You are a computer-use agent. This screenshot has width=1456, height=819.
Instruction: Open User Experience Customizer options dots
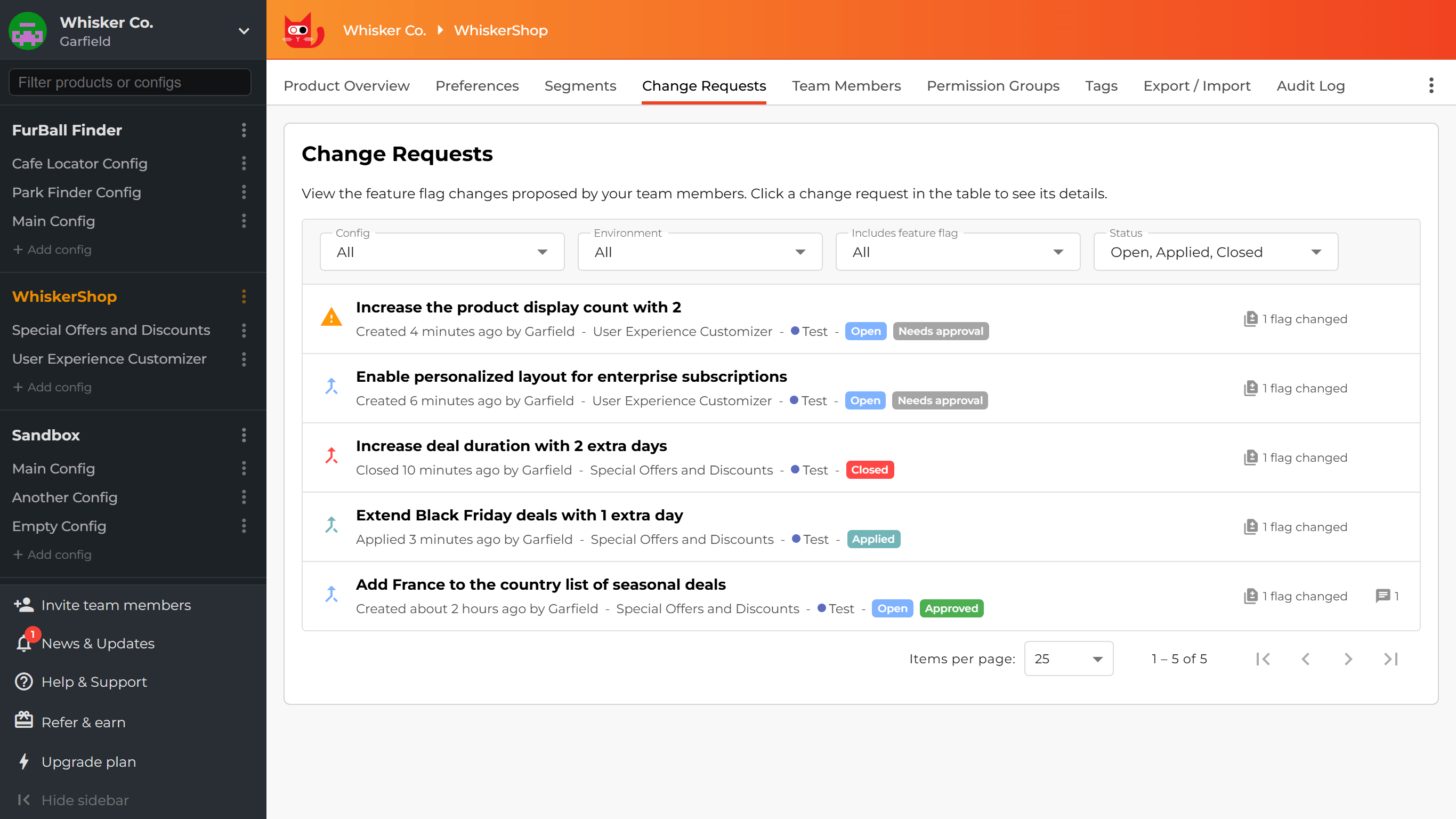pyautogui.click(x=244, y=359)
